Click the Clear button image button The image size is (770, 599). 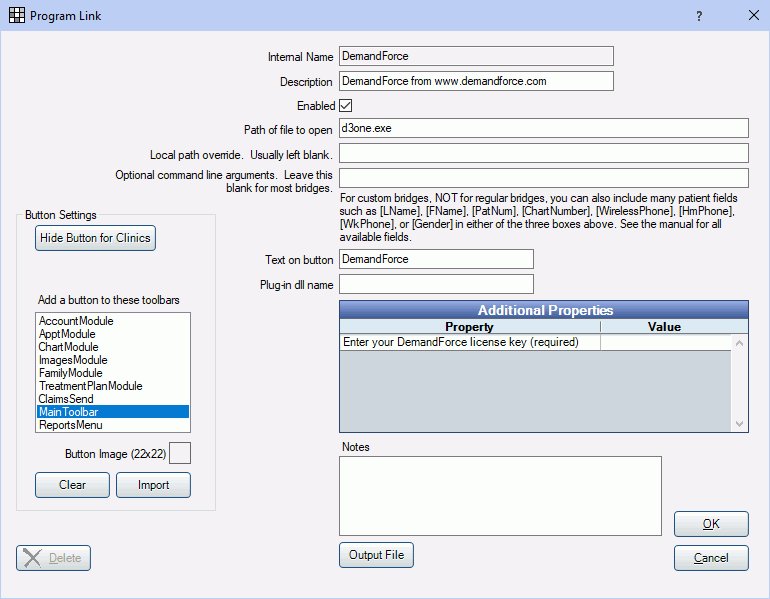pos(72,485)
